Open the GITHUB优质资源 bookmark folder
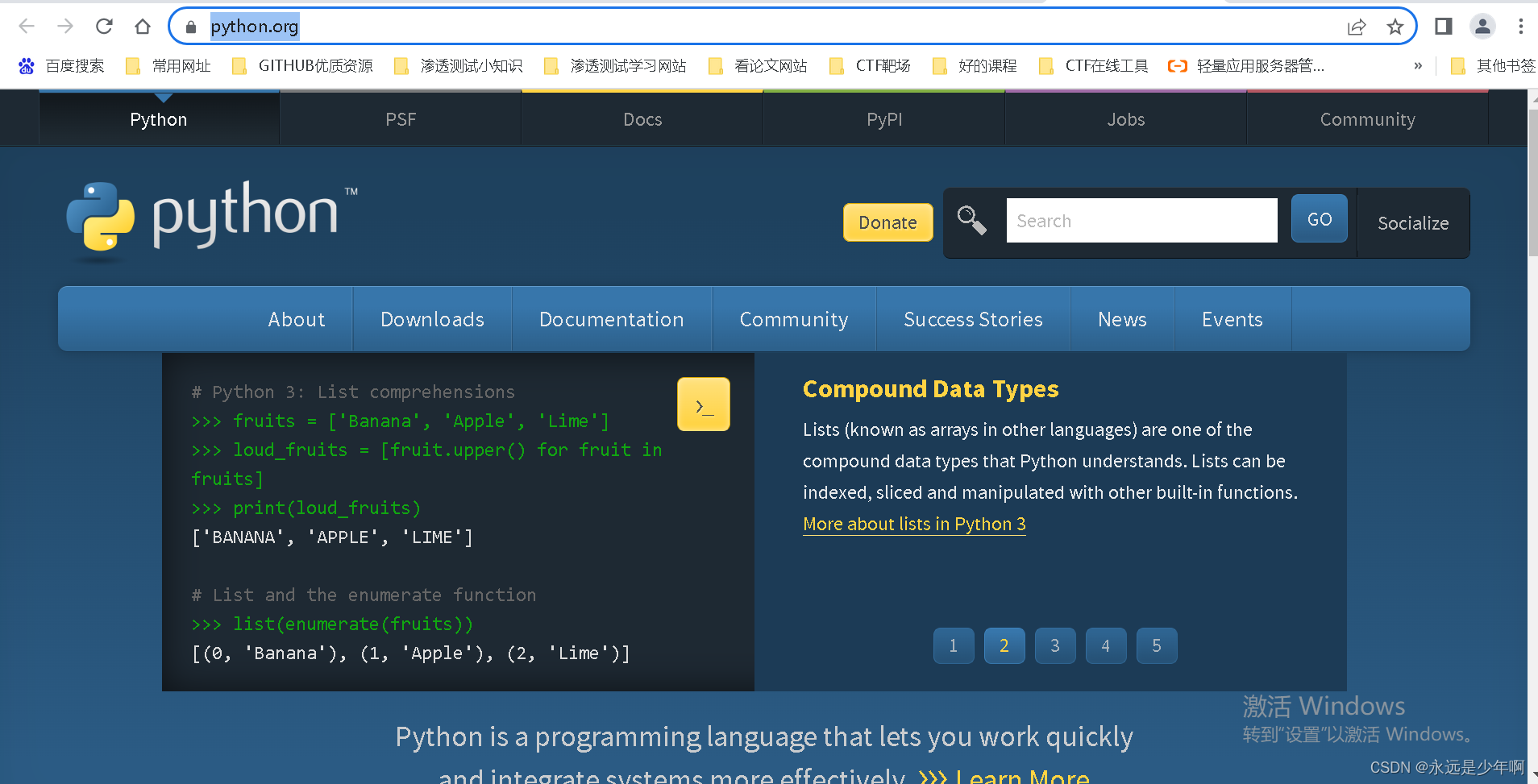1538x784 pixels. point(302,66)
